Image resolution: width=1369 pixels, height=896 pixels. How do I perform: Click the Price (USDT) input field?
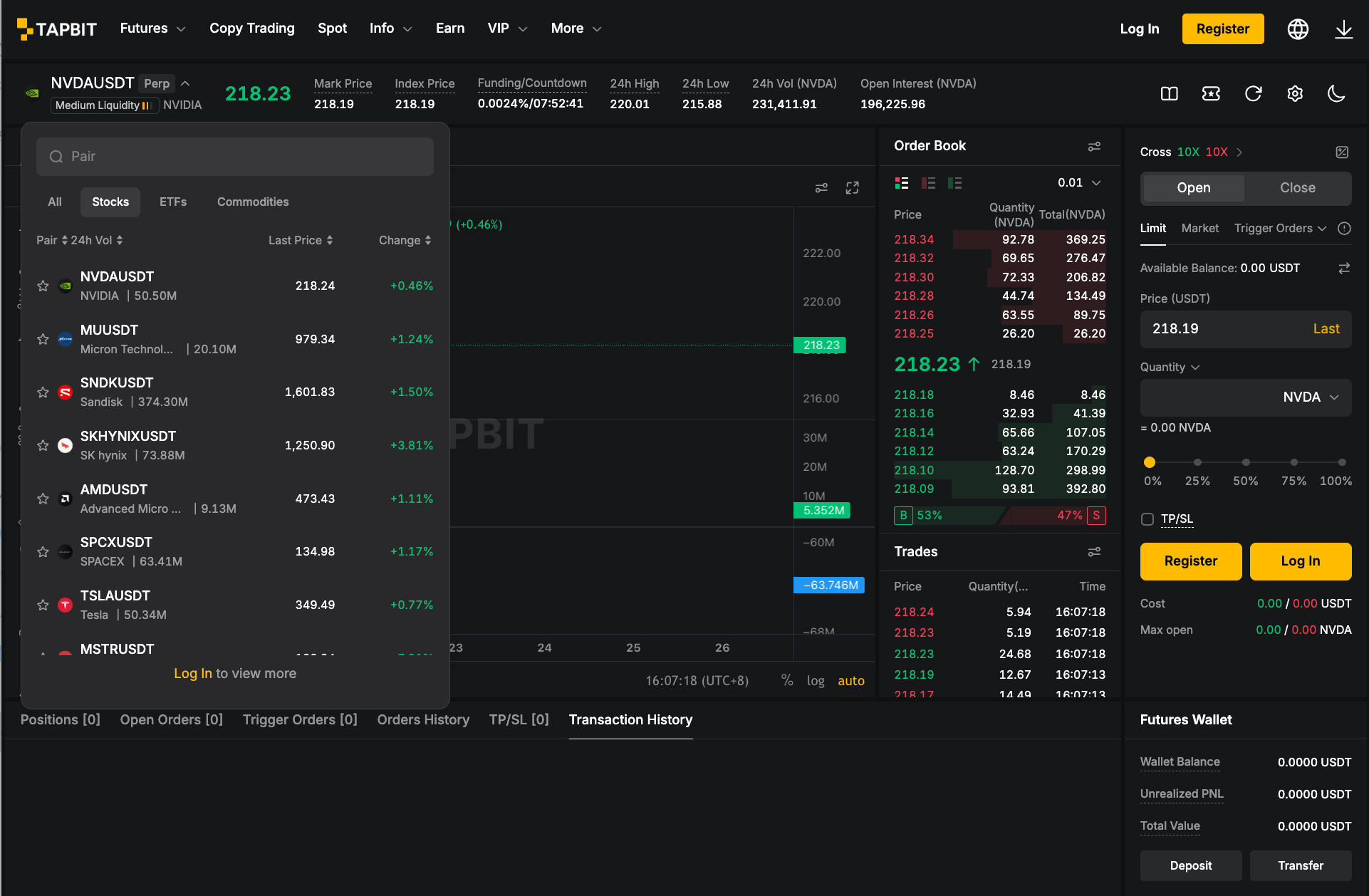point(1246,329)
